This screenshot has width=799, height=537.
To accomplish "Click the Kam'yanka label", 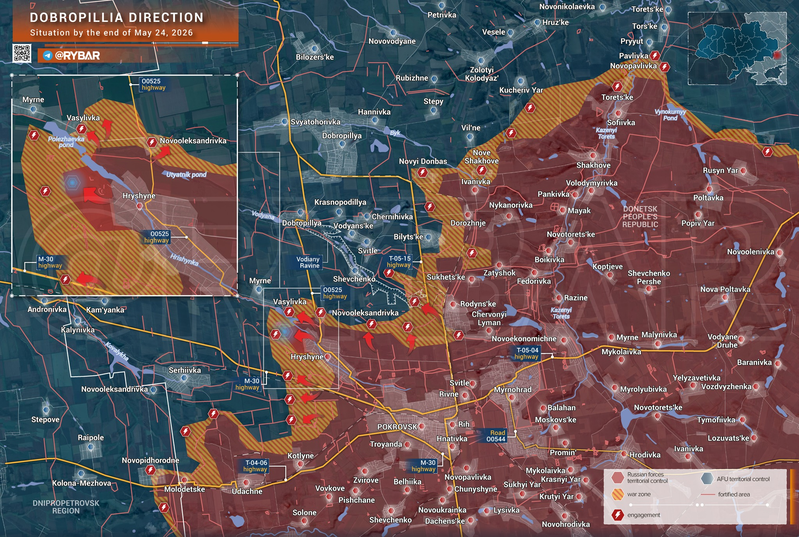I will point(105,310).
